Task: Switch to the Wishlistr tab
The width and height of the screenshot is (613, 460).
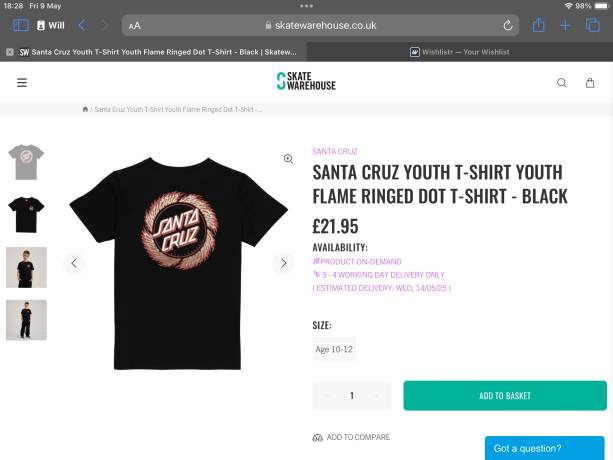Action: pos(460,51)
